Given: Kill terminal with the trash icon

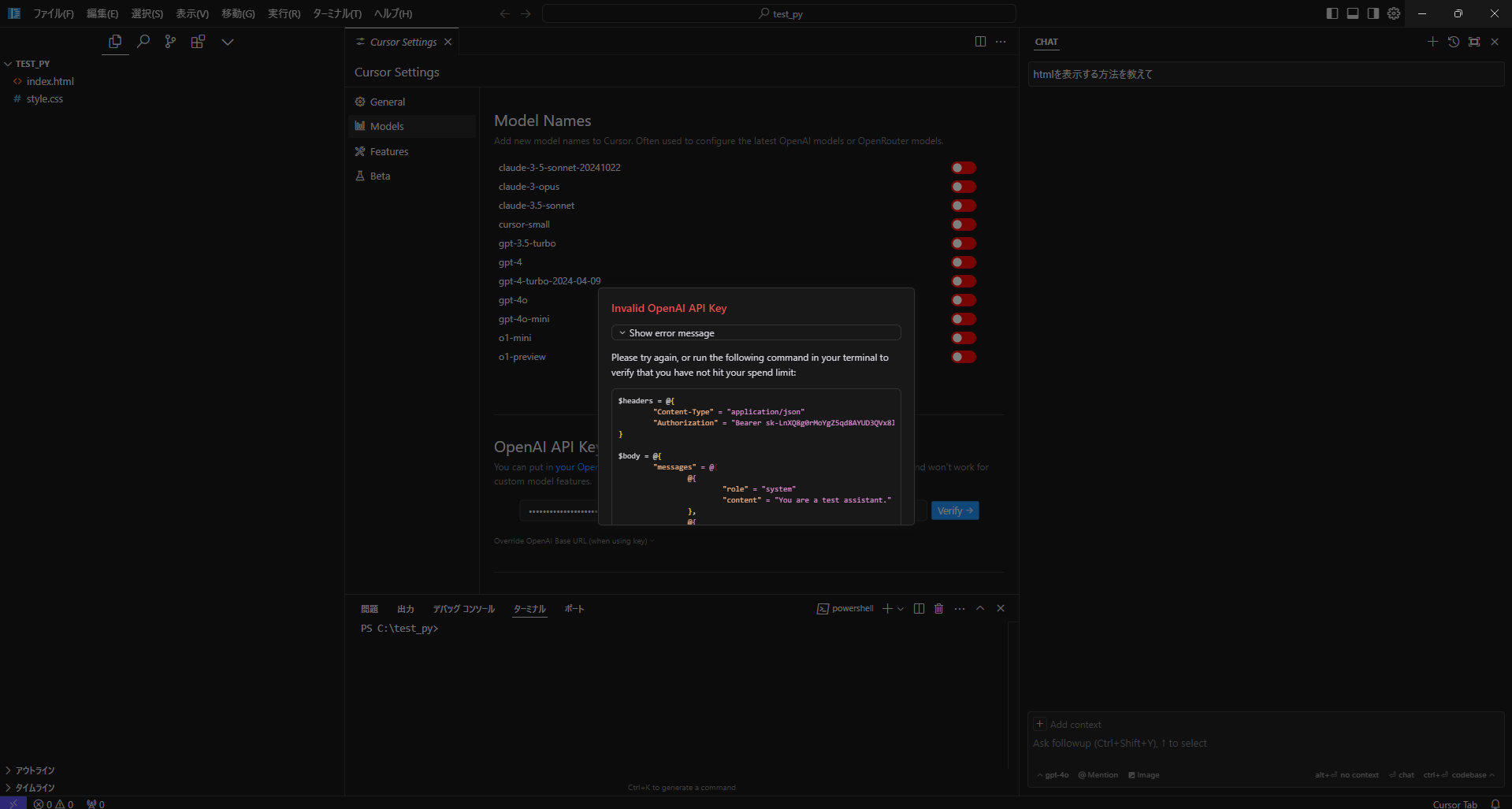Looking at the screenshot, I should click(938, 609).
